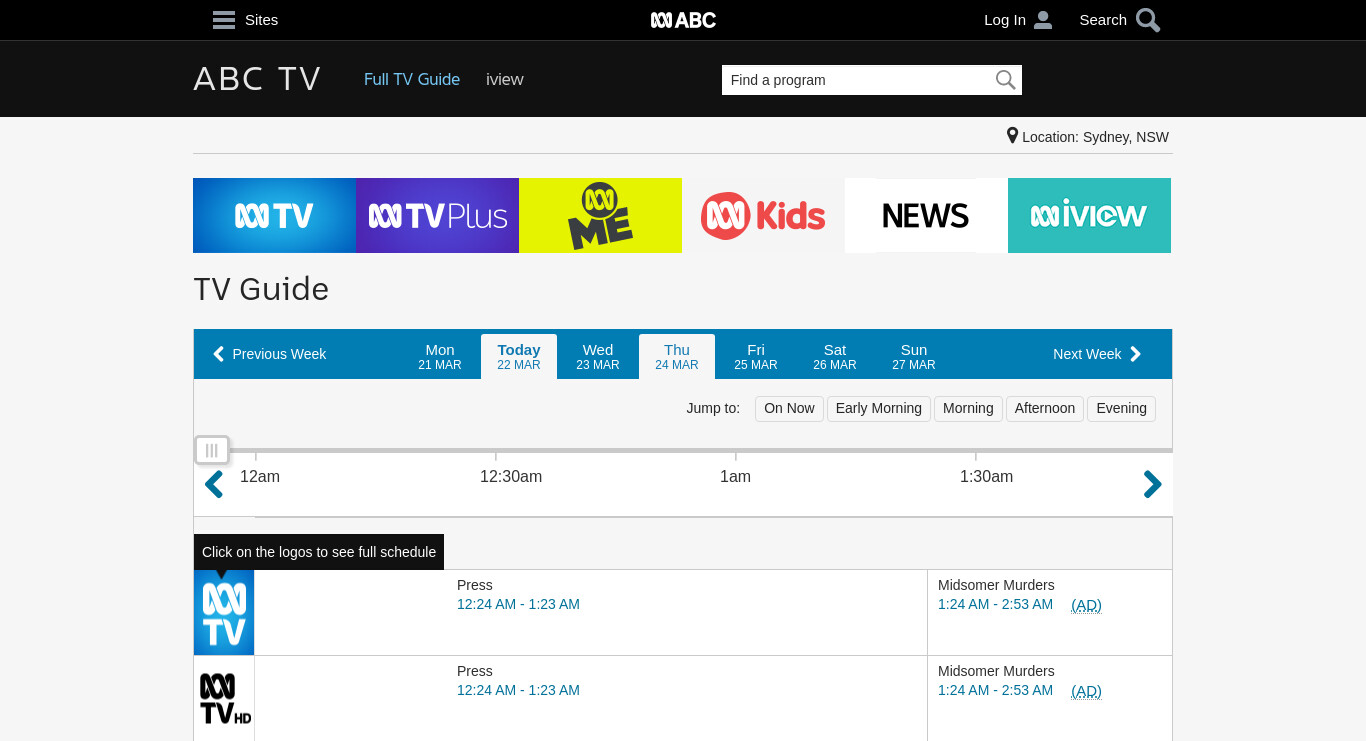
Task: Click the 12am timeline marker
Action: pos(260,477)
